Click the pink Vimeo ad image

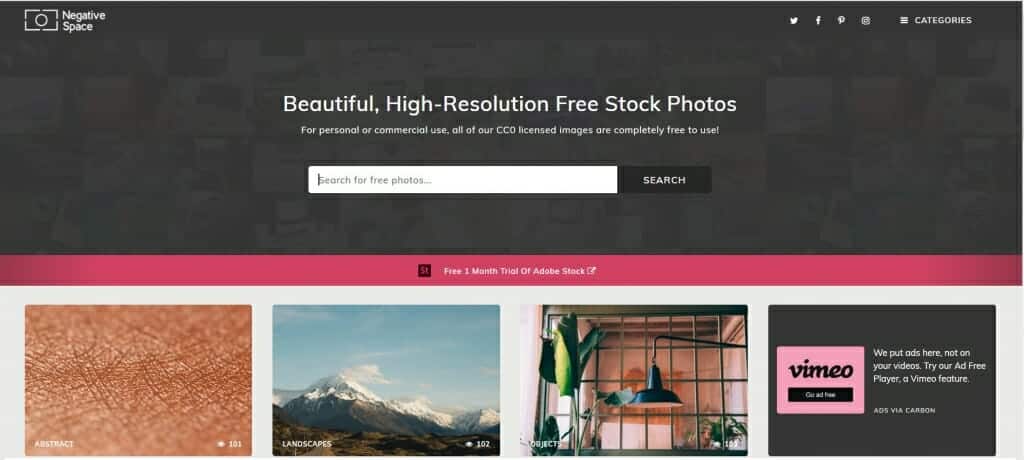pos(820,380)
